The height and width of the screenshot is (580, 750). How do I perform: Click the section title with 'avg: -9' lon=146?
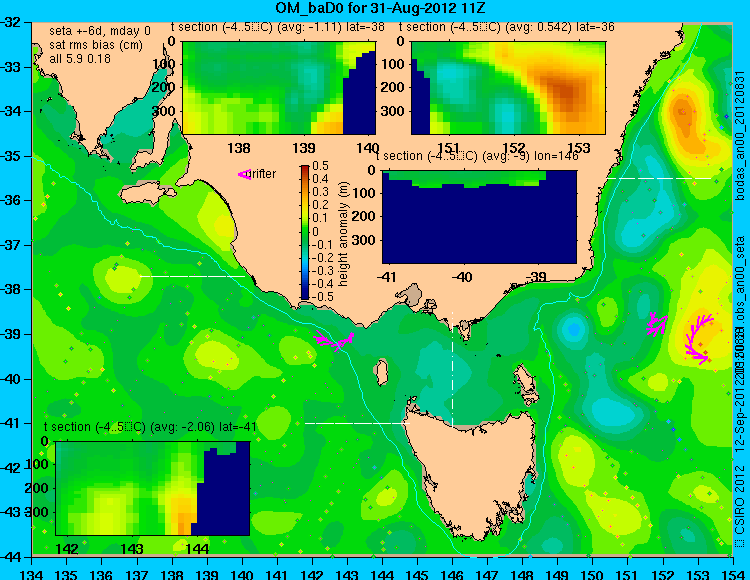pos(477,156)
